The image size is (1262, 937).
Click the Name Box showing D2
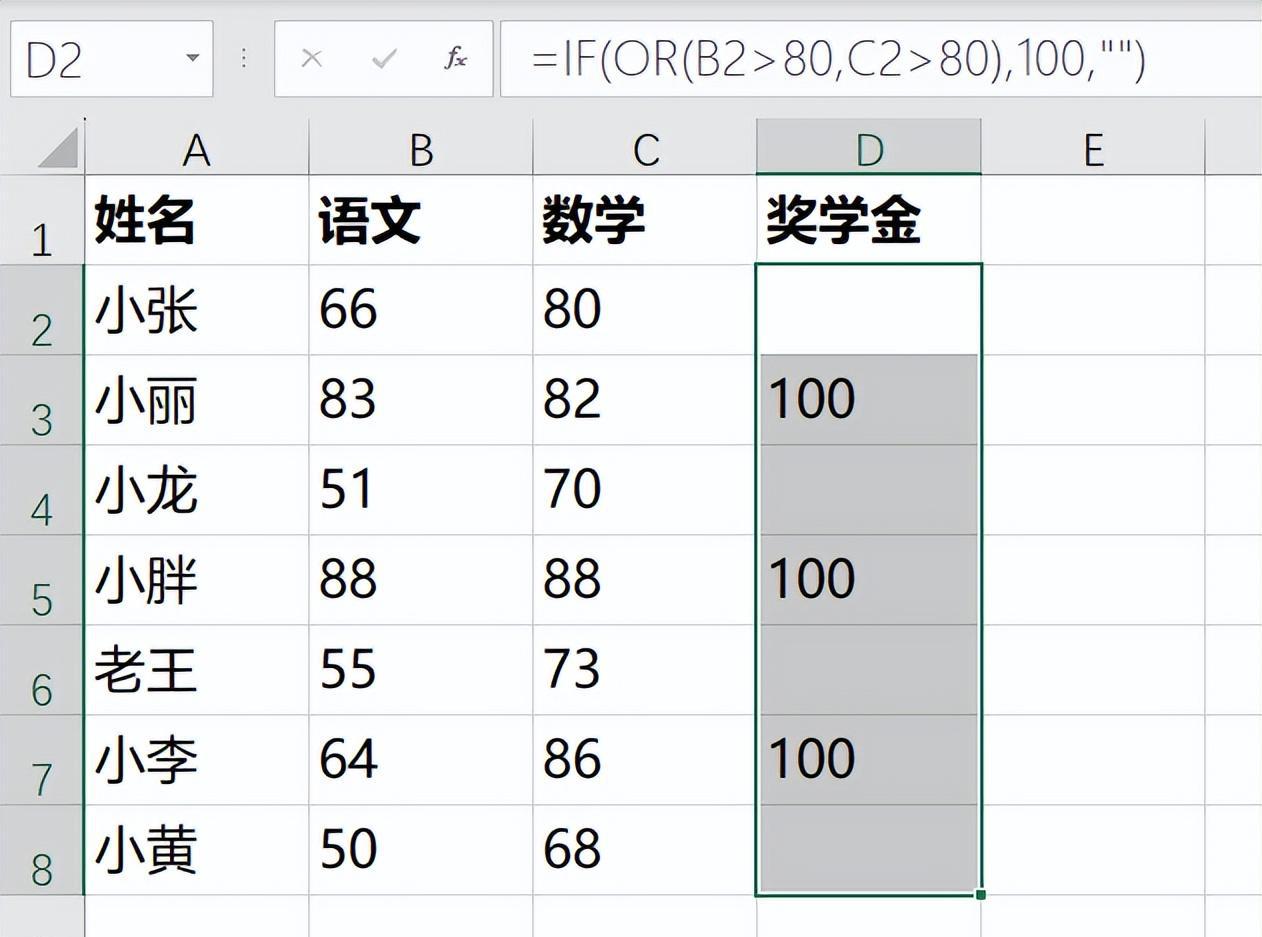coord(111,59)
